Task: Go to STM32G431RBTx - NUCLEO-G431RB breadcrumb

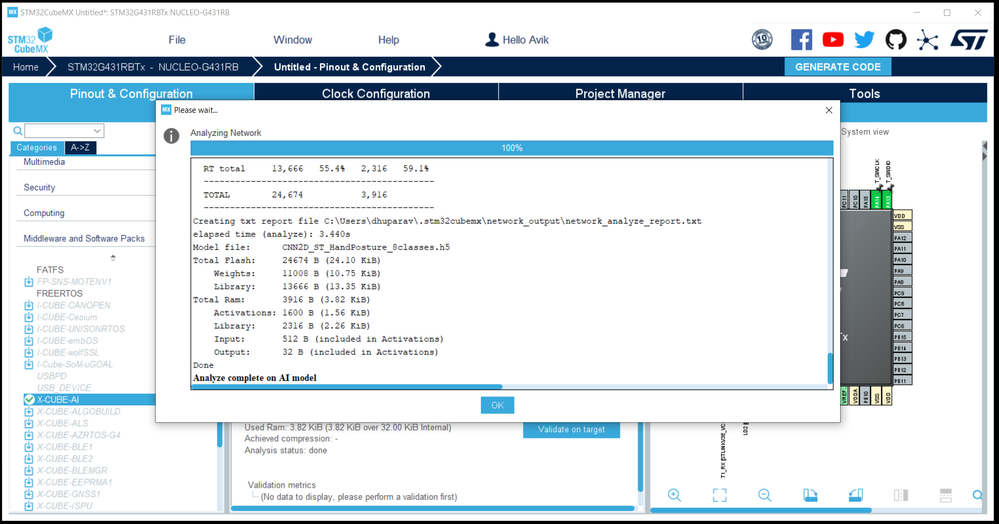Action: [x=153, y=67]
